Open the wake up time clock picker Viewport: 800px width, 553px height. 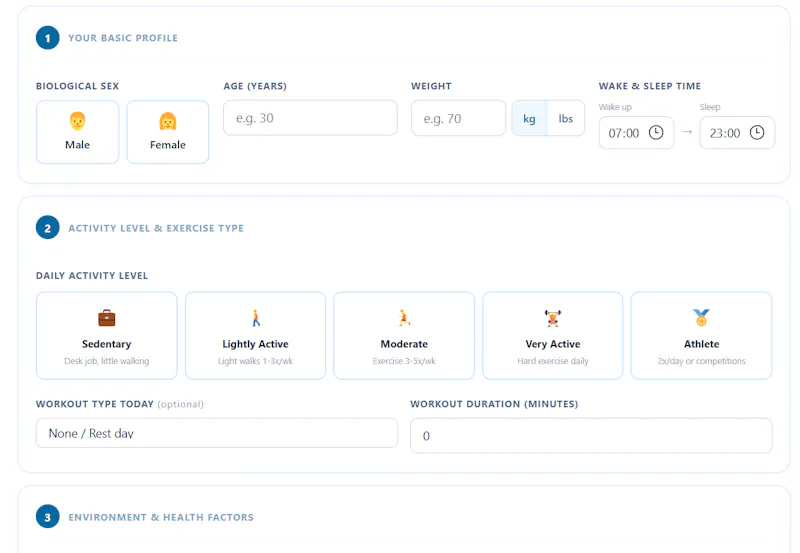[x=656, y=133]
